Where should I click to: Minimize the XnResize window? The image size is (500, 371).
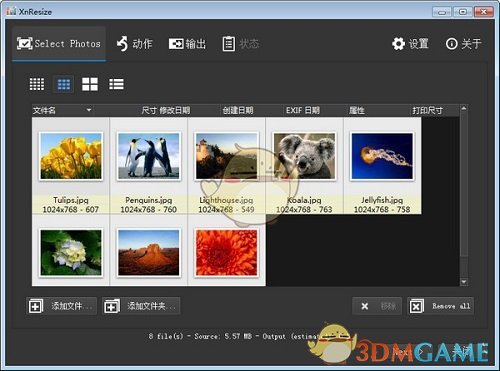coord(442,12)
